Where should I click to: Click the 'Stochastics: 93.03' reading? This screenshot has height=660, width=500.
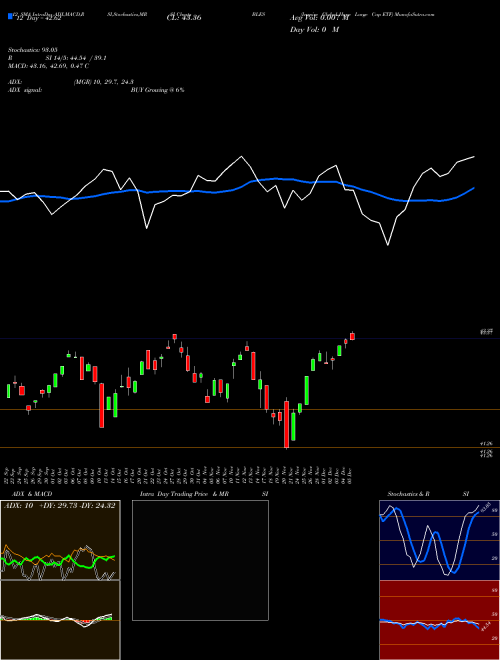33,50
